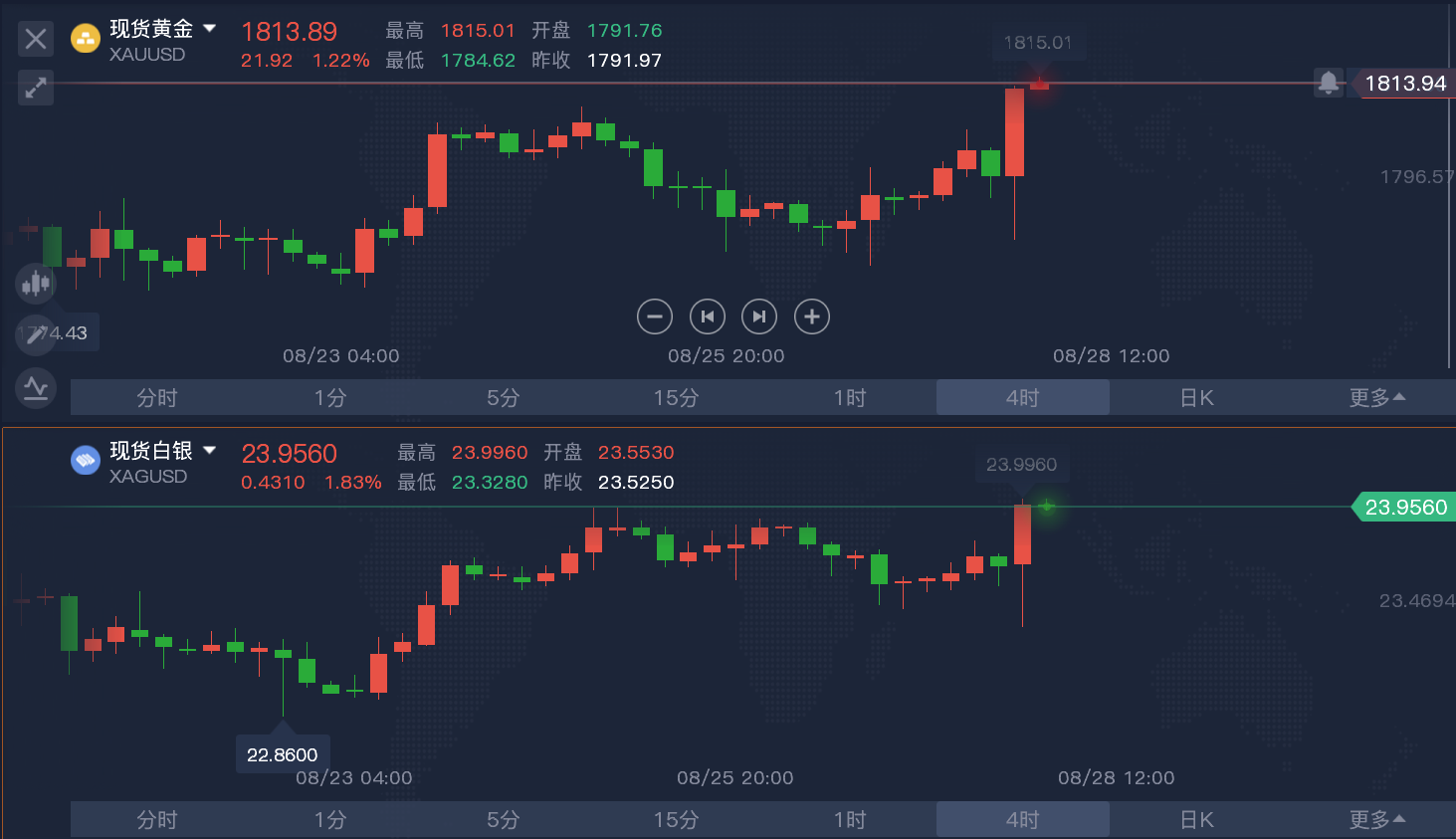
Task: Open 更多 timeframe menu on silver chart
Action: [x=1376, y=819]
